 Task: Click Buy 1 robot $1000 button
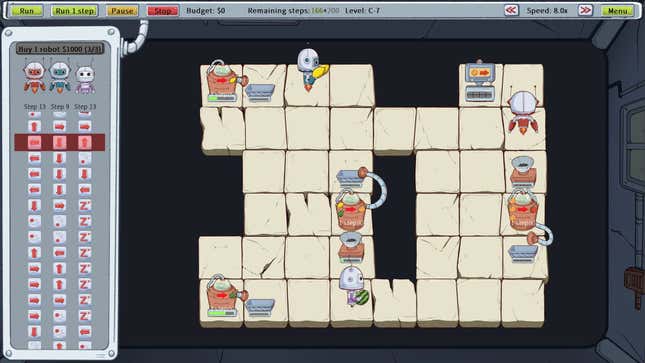(x=60, y=49)
